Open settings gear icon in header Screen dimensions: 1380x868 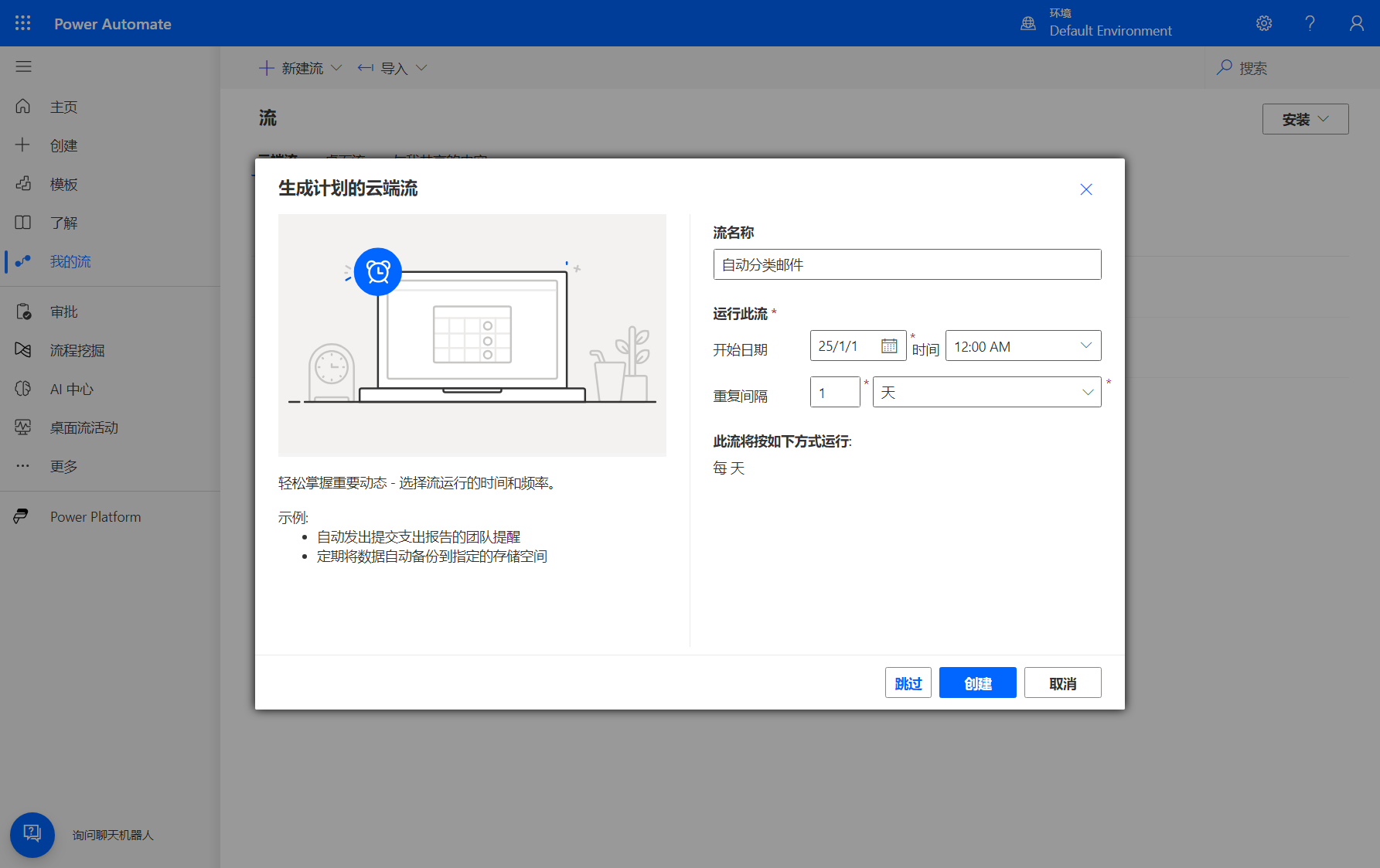tap(1264, 23)
